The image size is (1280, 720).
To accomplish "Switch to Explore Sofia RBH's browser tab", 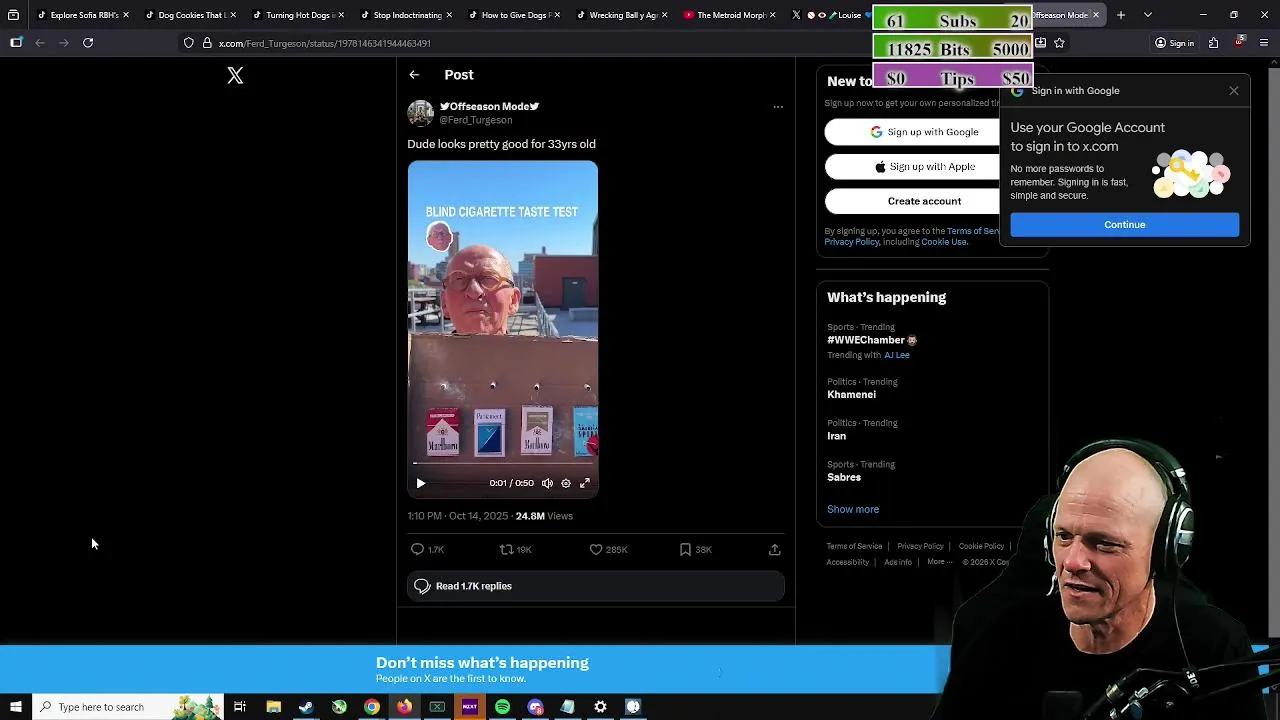I will point(83,15).
